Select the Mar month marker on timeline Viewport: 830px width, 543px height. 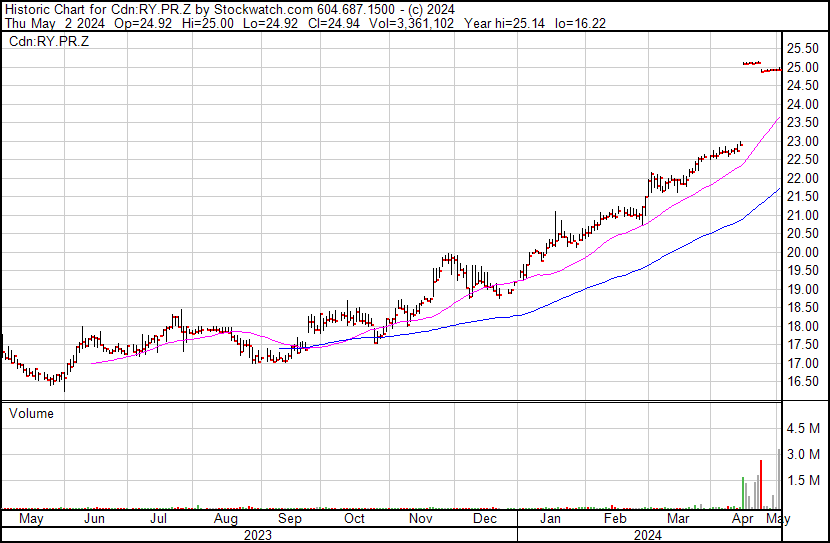(679, 519)
